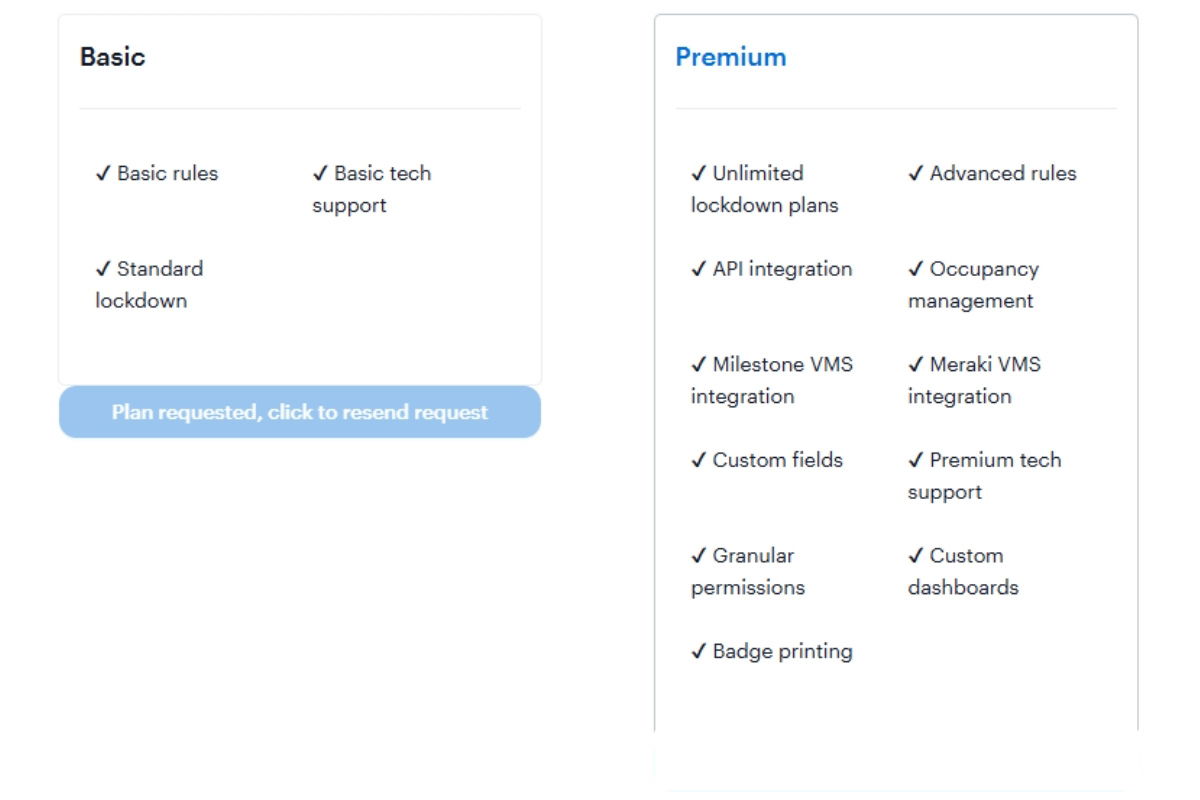Click the Standard lockdown feature item
Screen dimensions: 1200x800
(149, 285)
